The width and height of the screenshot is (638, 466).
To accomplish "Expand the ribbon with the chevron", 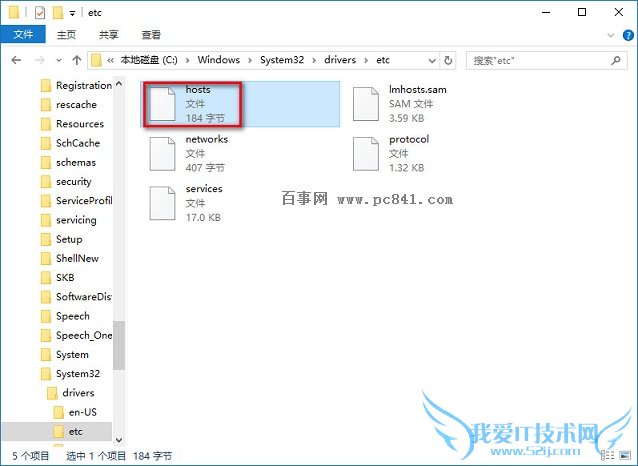I will point(610,35).
